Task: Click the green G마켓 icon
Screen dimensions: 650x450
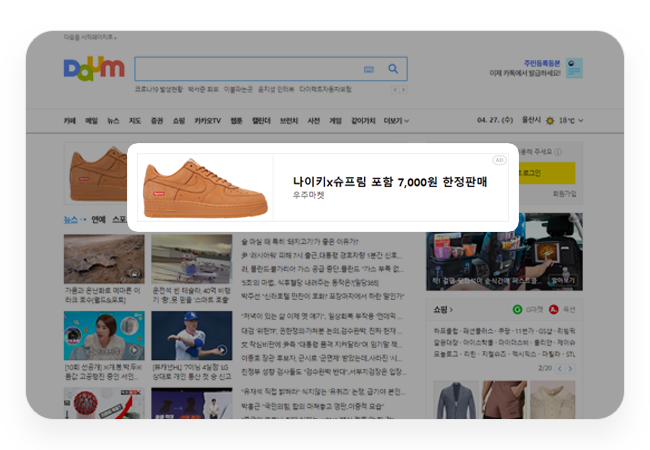Action: 517,310
